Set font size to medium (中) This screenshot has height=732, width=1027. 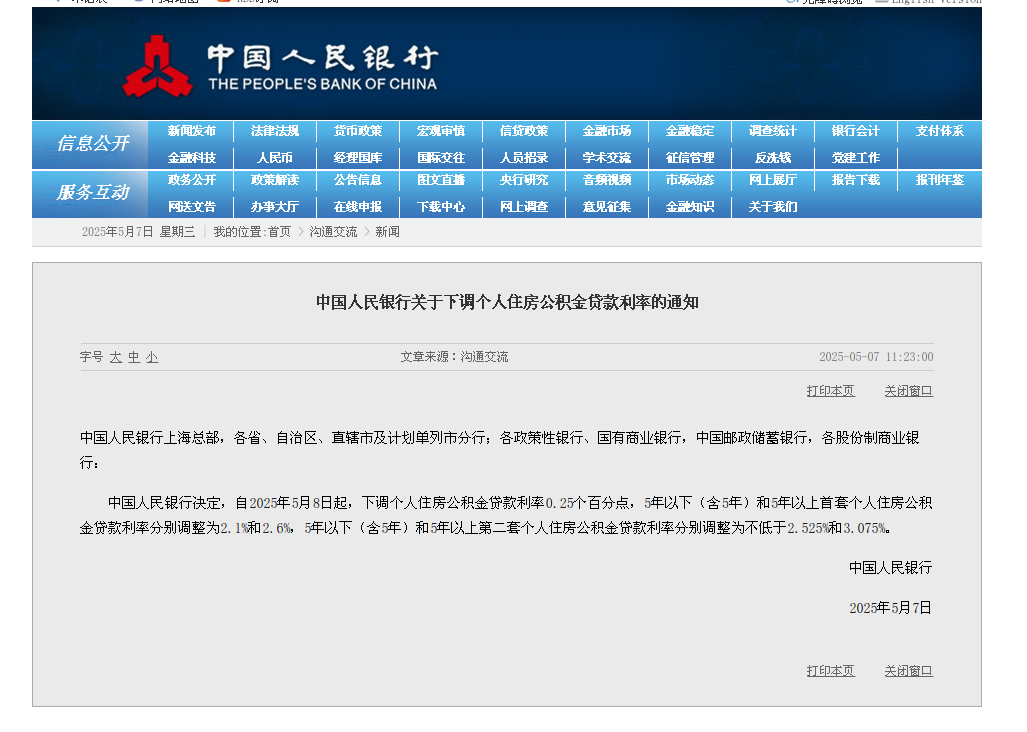point(133,357)
